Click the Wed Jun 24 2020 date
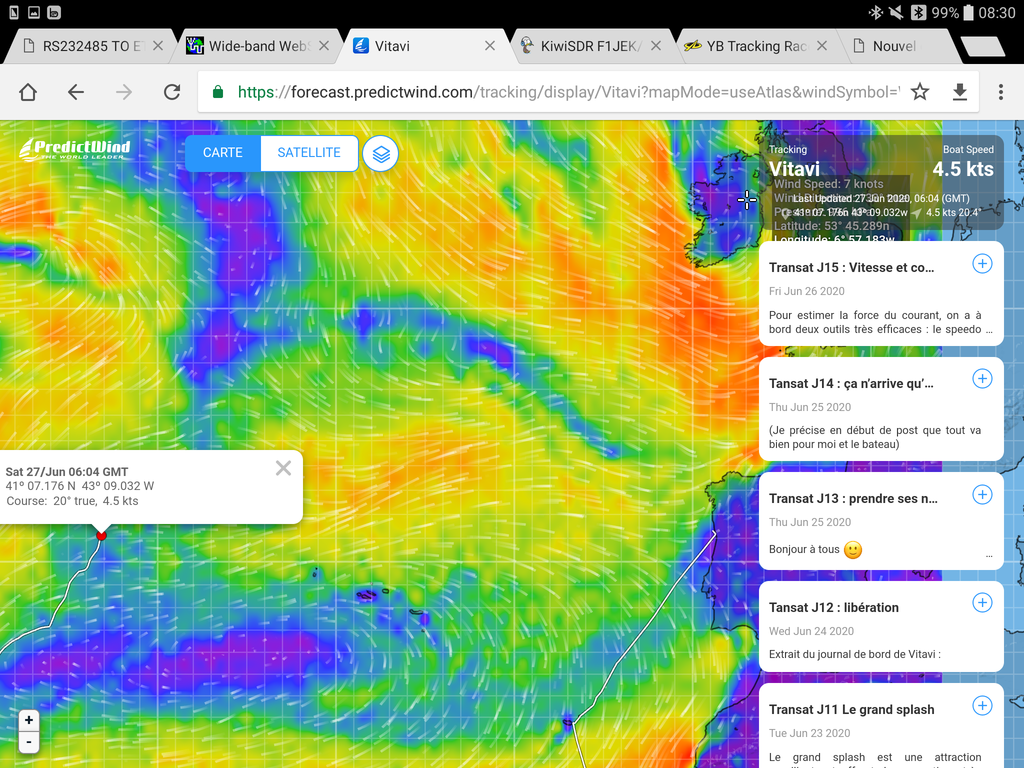 click(811, 632)
